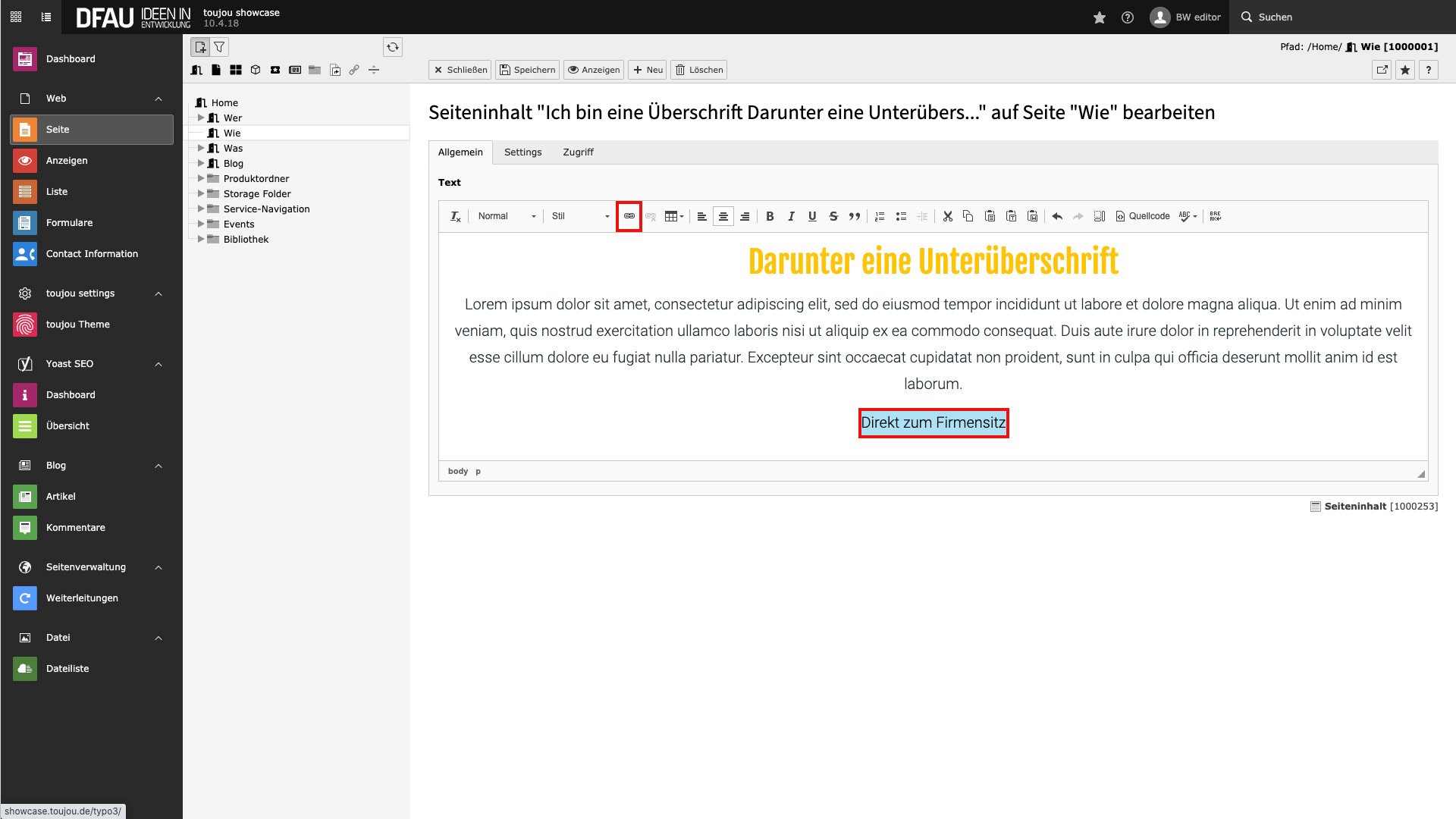The image size is (1456, 819).
Task: Click the insert link icon in editor
Action: pos(629,216)
